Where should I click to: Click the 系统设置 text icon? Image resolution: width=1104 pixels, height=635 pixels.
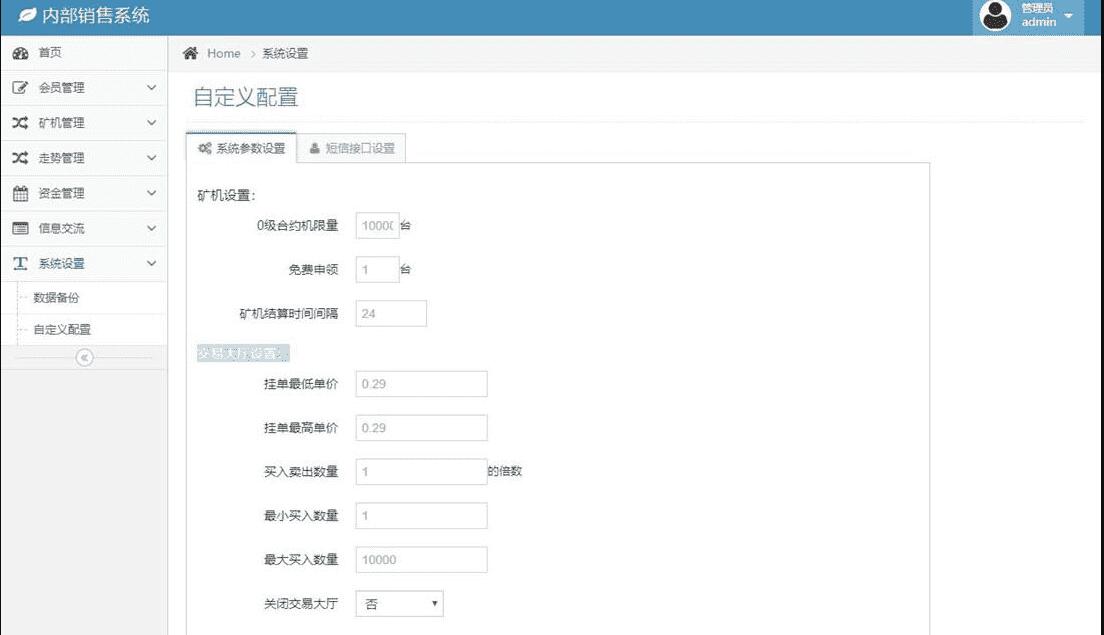tap(20, 263)
